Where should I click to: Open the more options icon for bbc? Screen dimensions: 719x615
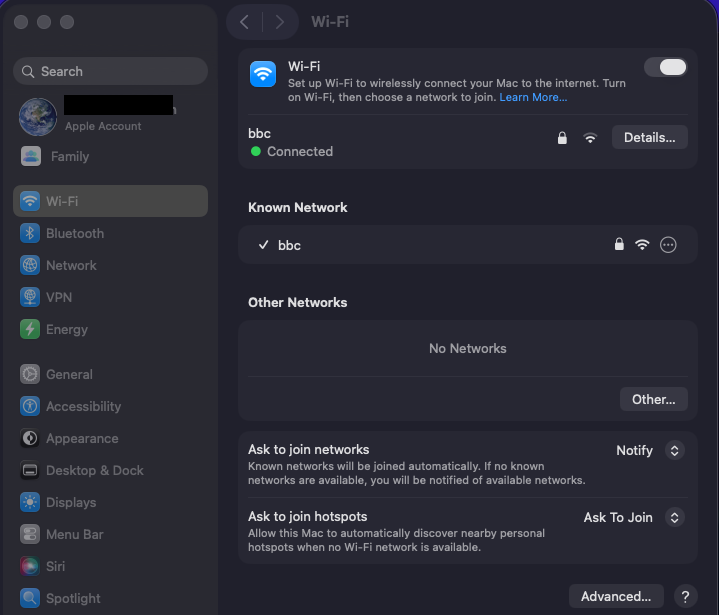point(668,245)
